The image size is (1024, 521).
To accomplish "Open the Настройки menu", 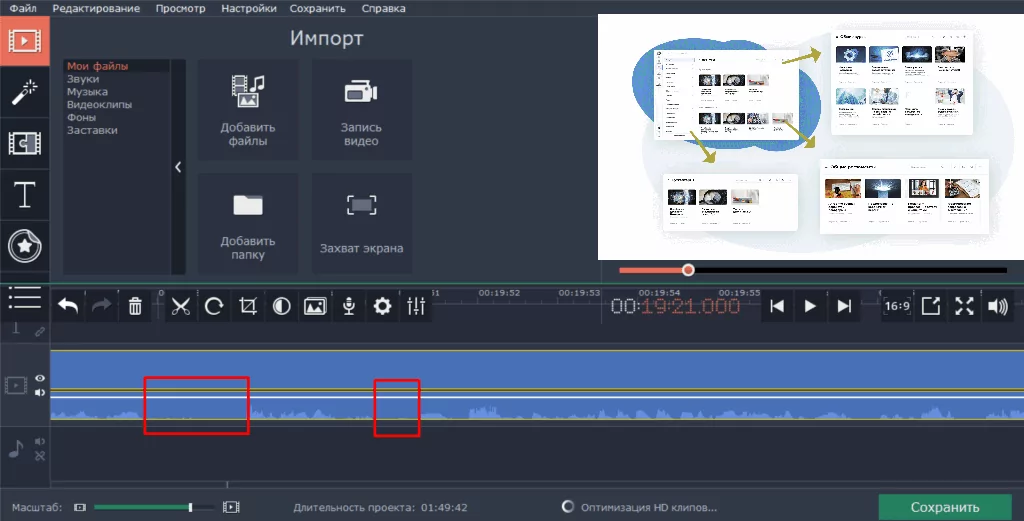I will [249, 8].
